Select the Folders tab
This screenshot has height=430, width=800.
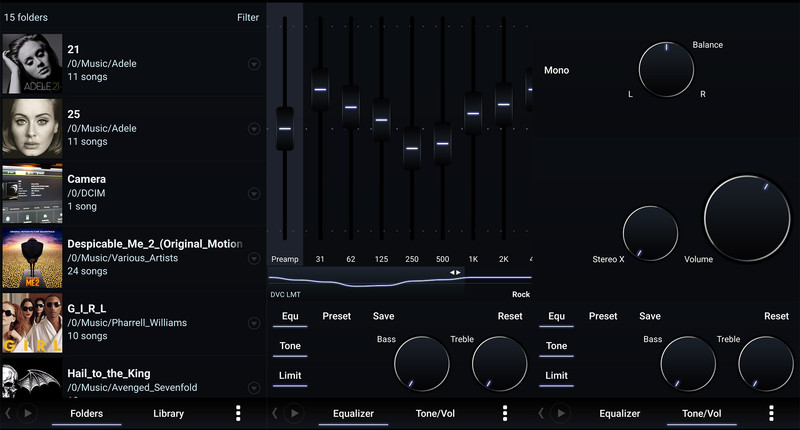pyautogui.click(x=86, y=413)
